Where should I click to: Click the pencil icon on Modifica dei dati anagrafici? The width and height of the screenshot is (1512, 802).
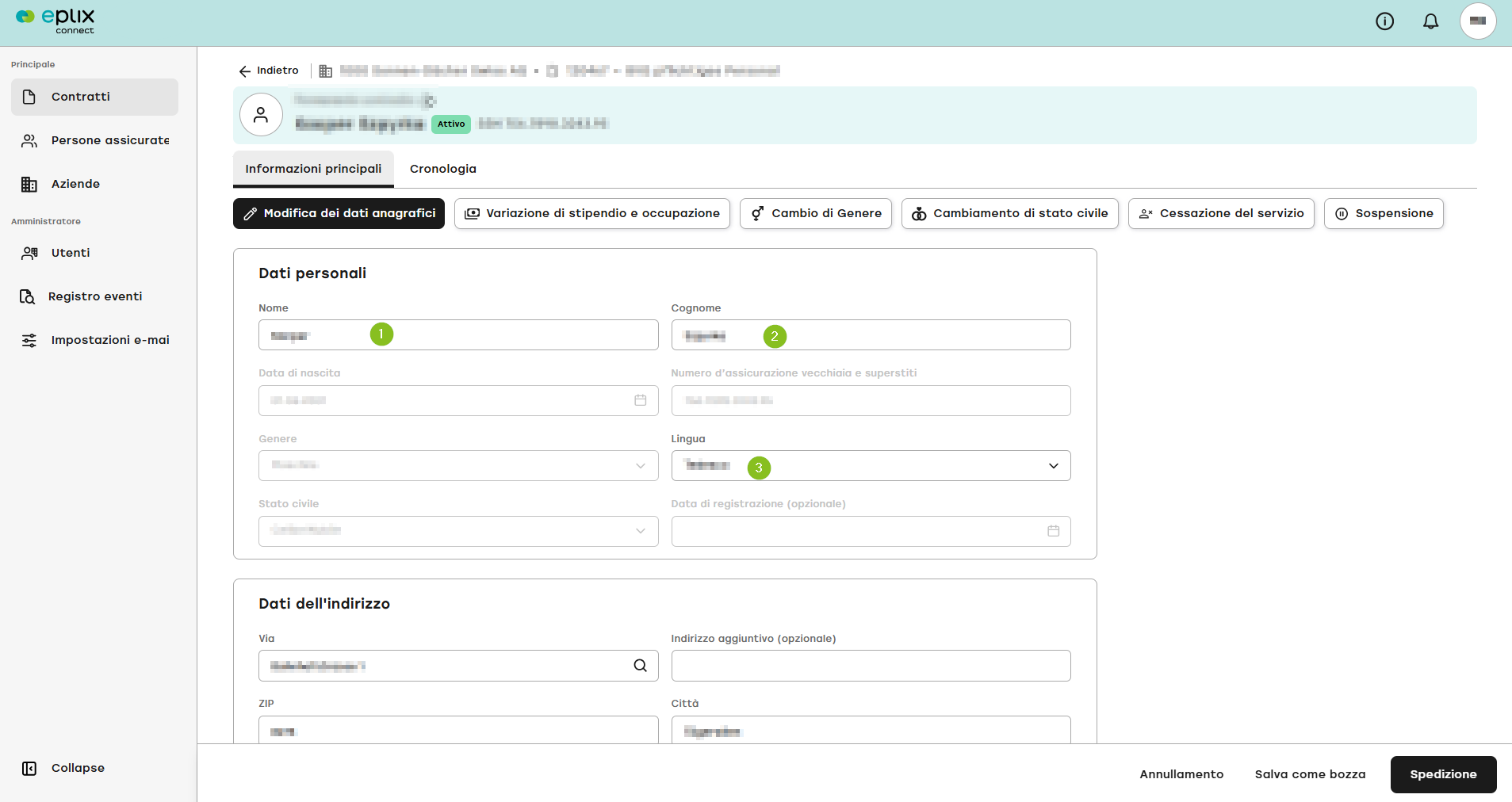coord(250,214)
